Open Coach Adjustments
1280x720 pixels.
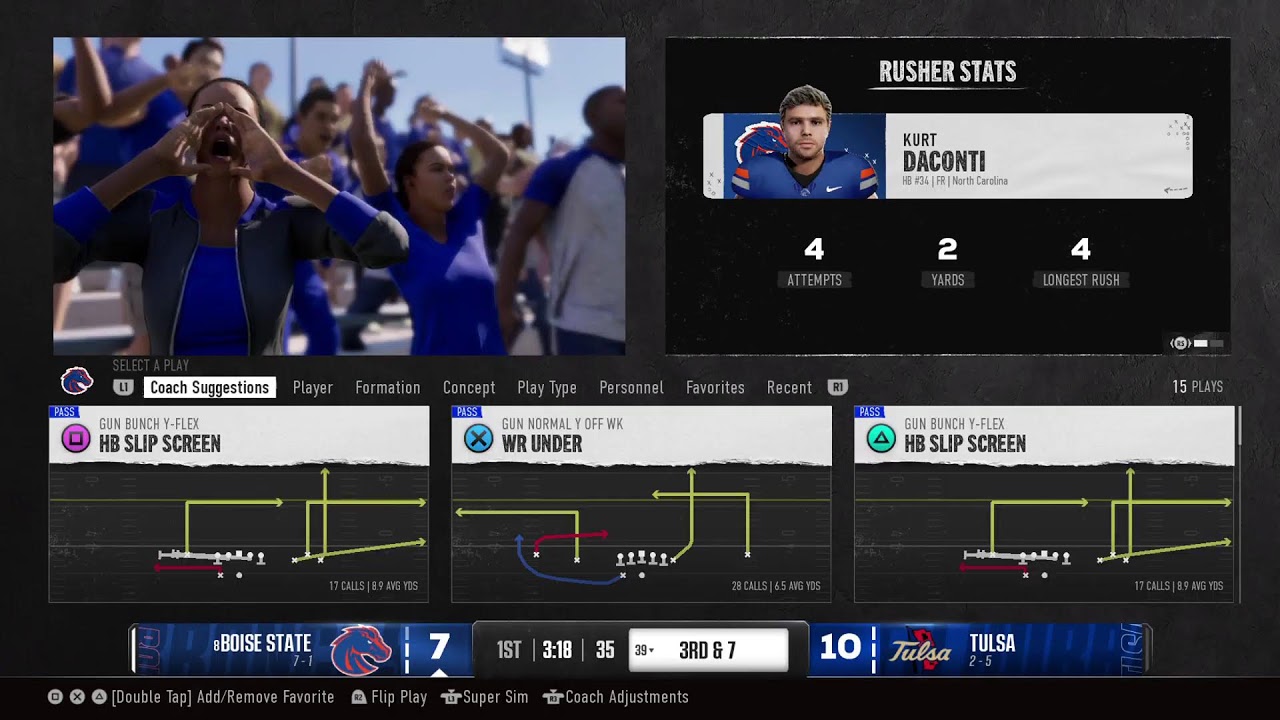click(x=627, y=697)
